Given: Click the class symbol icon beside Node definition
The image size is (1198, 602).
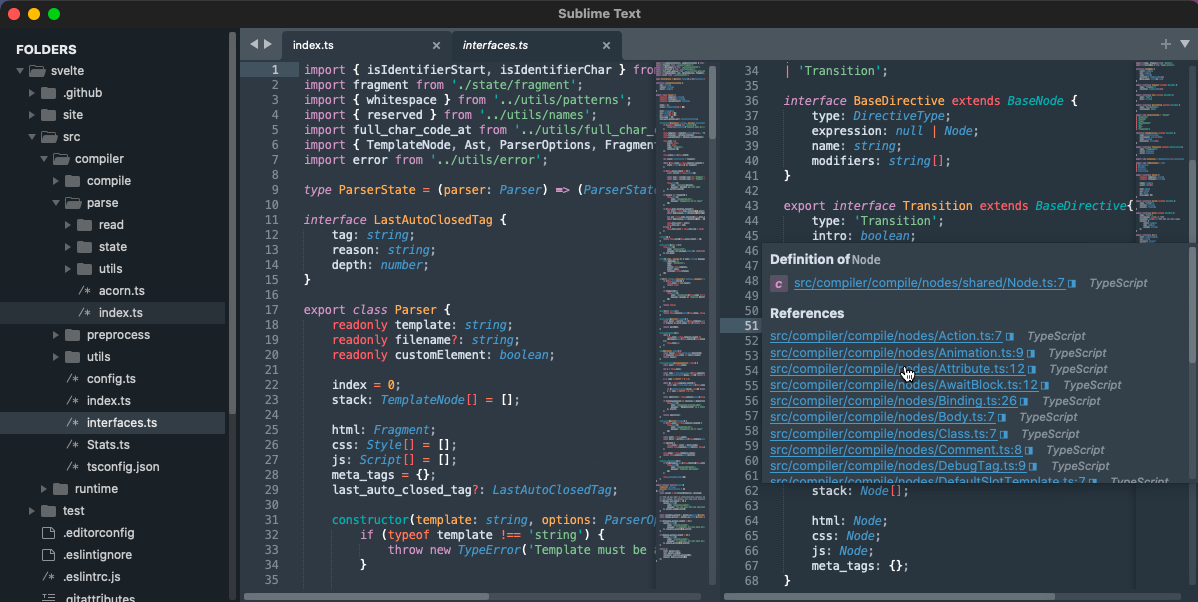Looking at the screenshot, I should tap(779, 283).
